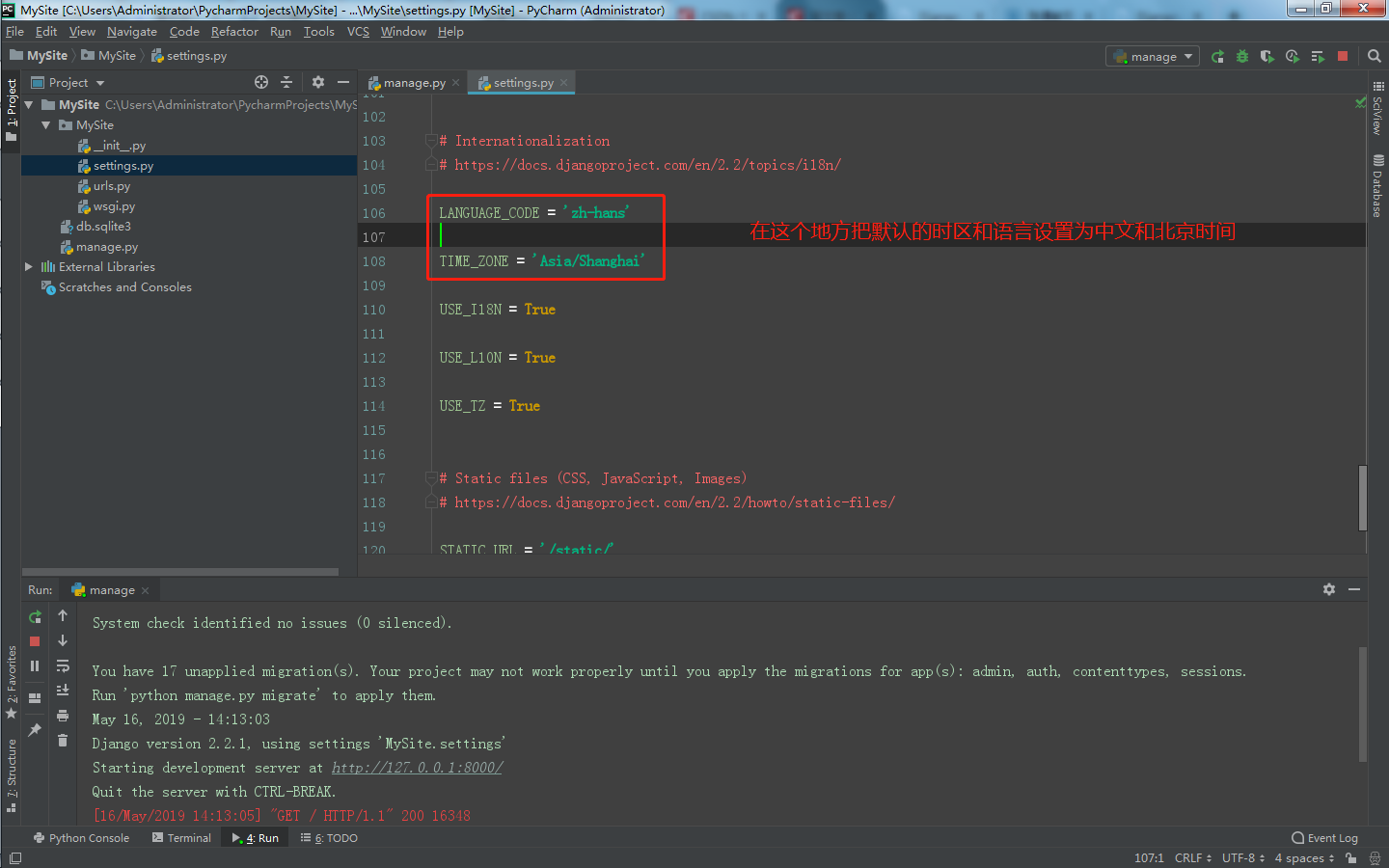The width and height of the screenshot is (1389, 868).
Task: Start debugging with the bug icon
Action: pos(1242,55)
